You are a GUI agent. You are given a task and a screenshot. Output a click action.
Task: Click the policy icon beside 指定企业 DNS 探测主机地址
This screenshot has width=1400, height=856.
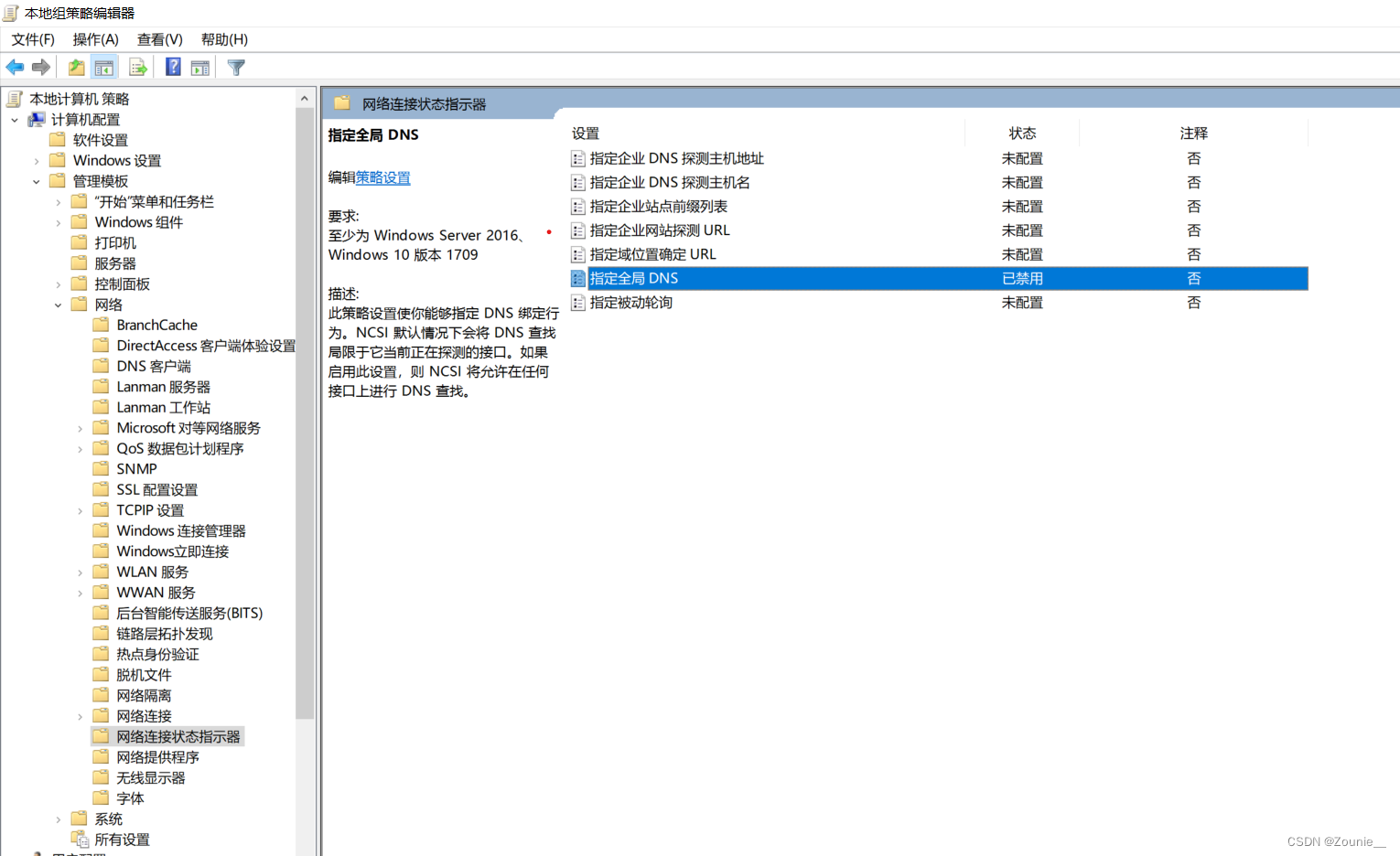tap(578, 159)
